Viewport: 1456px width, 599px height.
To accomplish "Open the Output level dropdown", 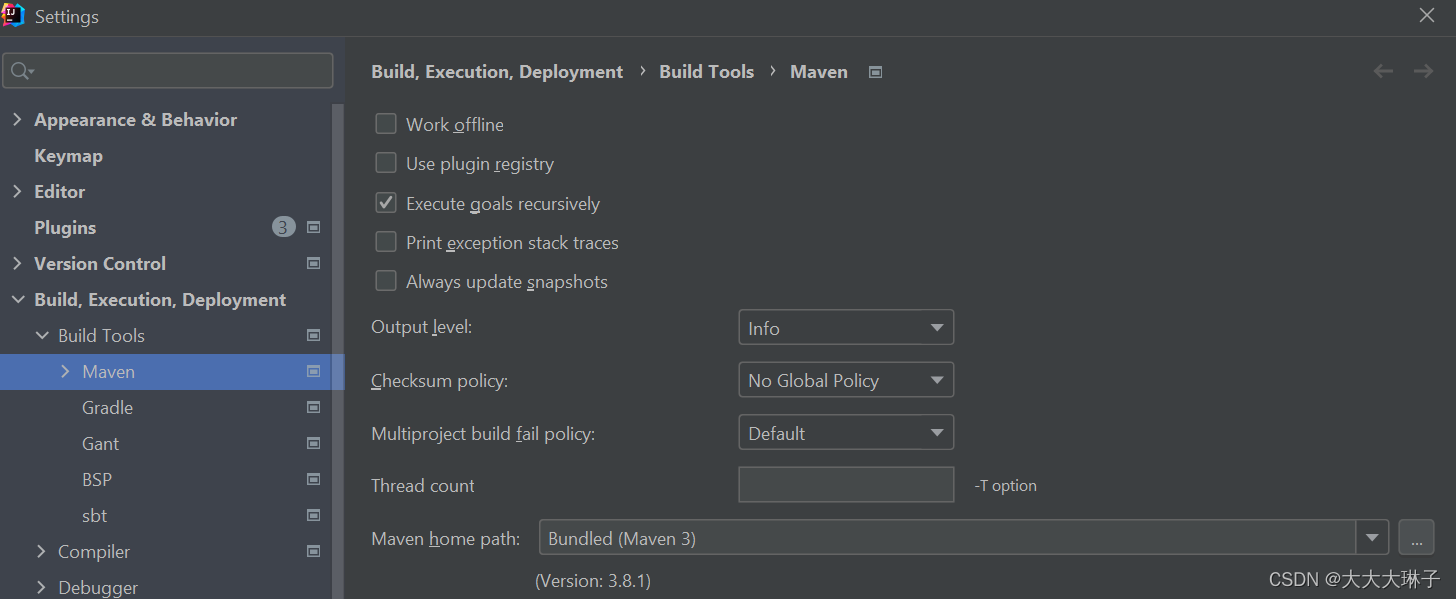I will click(846, 328).
